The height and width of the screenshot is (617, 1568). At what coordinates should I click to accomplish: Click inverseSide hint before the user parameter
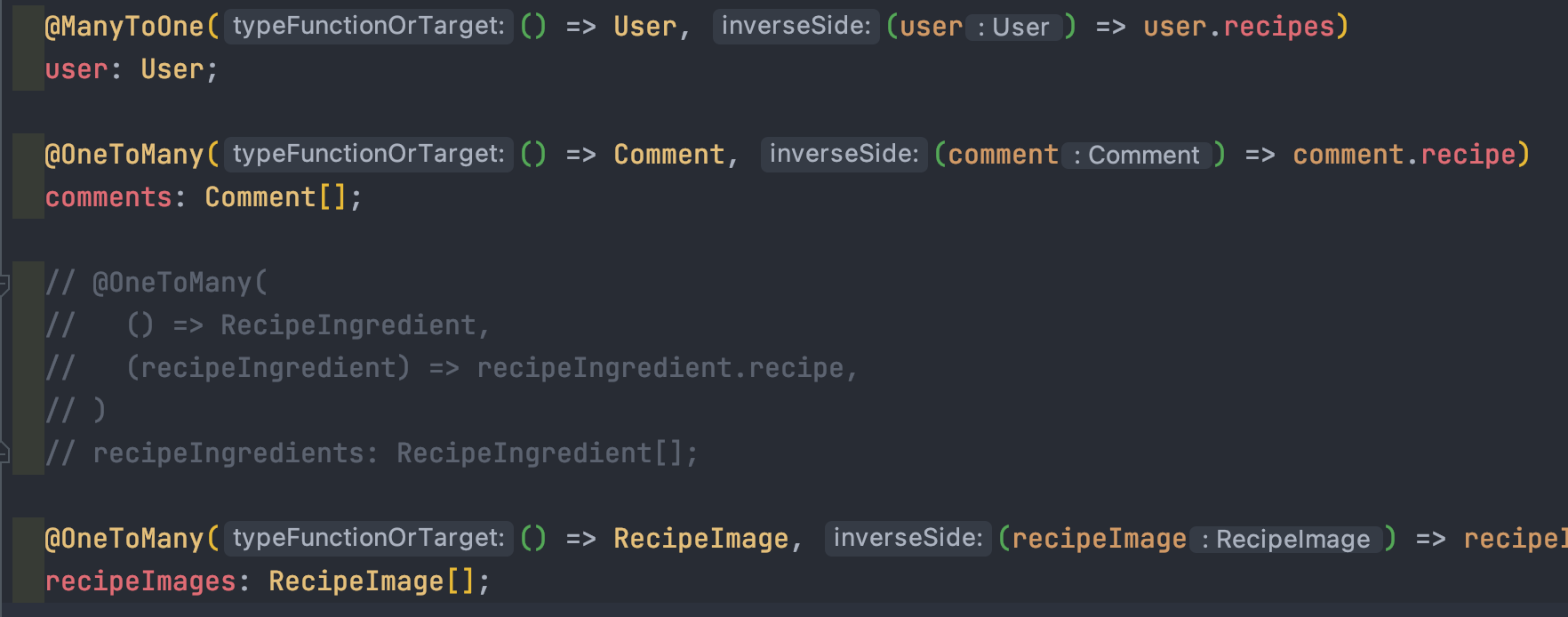click(x=796, y=26)
